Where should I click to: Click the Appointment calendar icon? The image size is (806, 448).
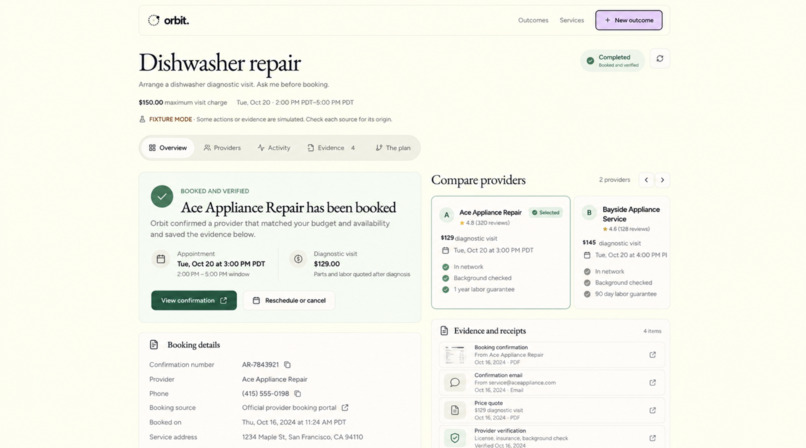(161, 259)
